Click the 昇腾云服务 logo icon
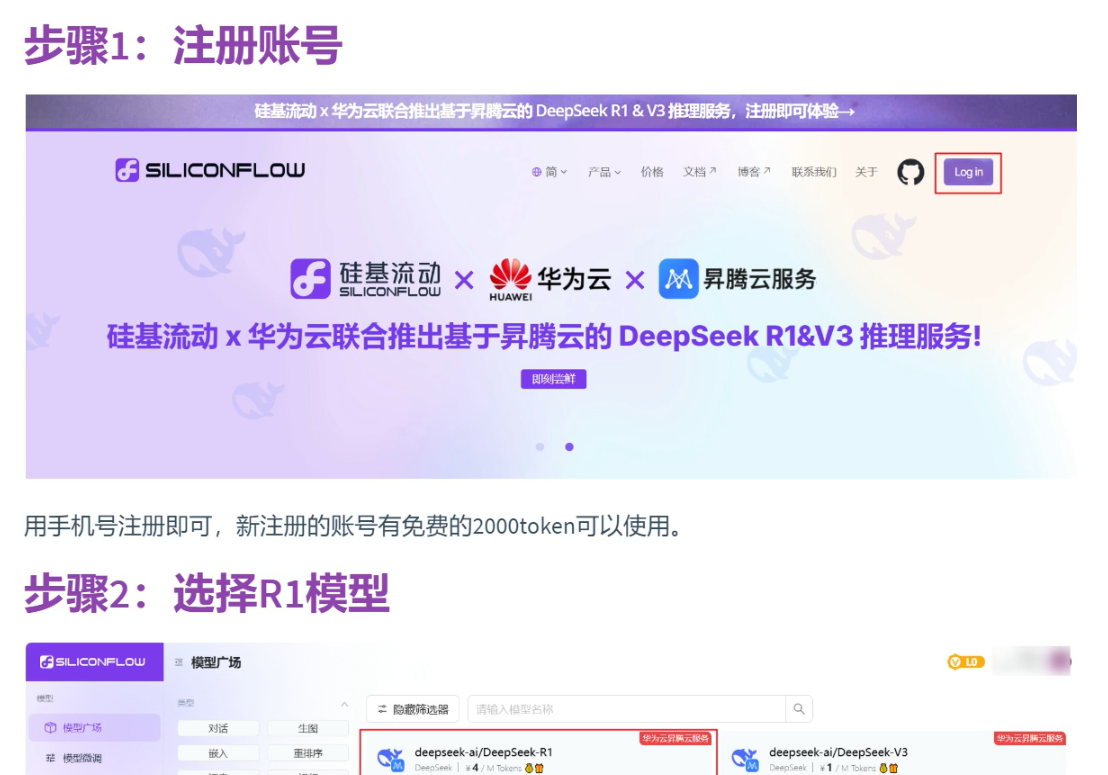 click(678, 278)
